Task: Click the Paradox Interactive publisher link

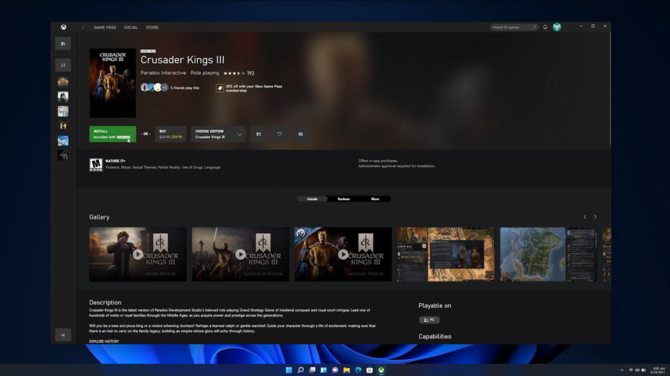Action: [x=163, y=73]
